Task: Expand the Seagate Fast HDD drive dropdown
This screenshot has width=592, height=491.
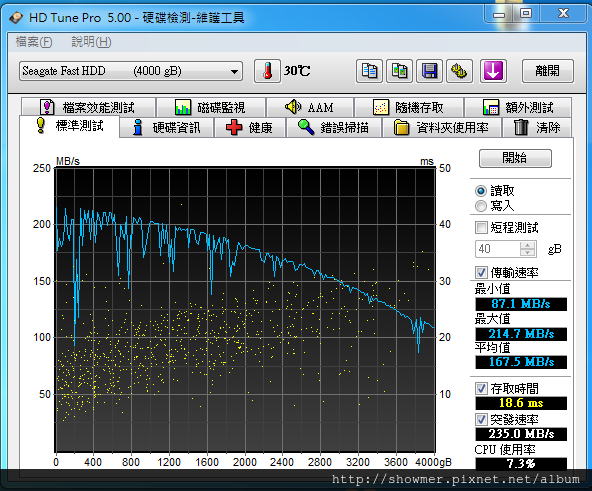Action: 131,71
